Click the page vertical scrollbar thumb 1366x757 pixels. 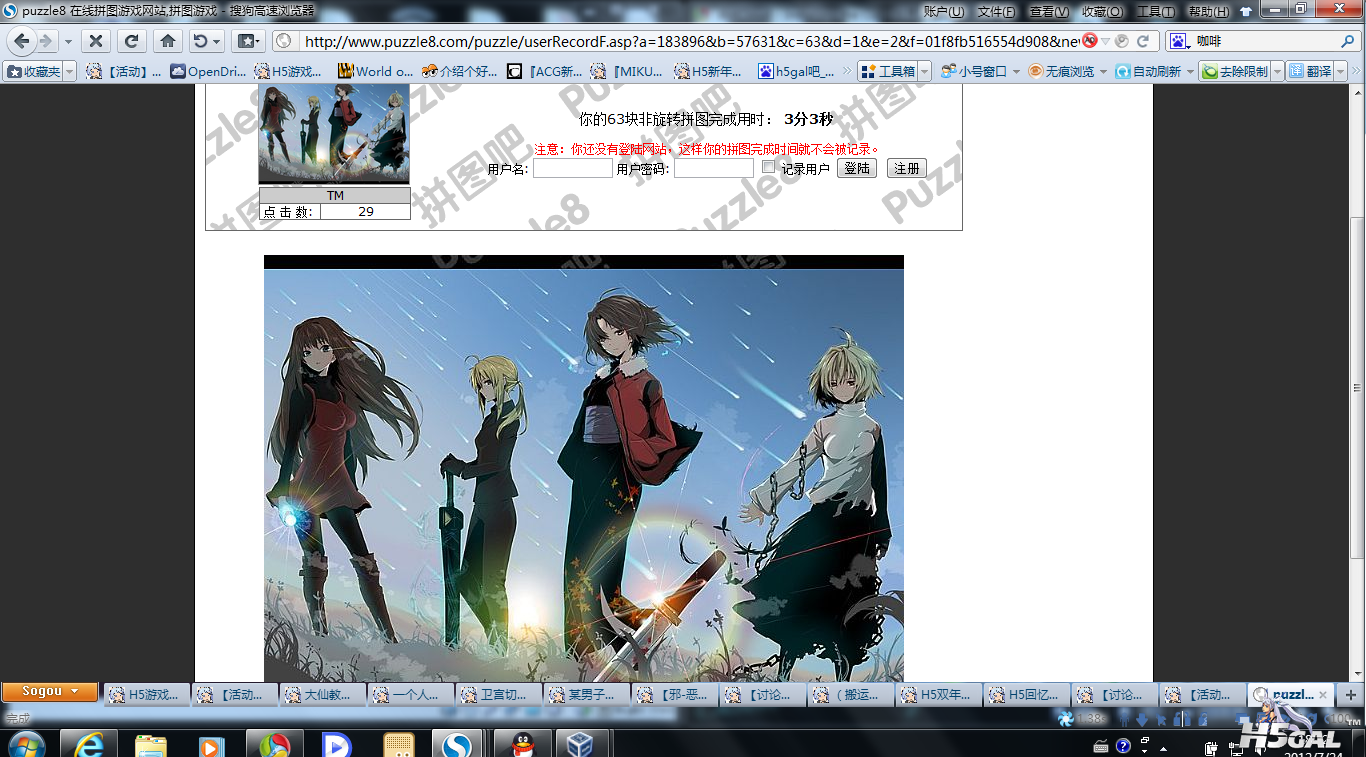(x=1357, y=388)
